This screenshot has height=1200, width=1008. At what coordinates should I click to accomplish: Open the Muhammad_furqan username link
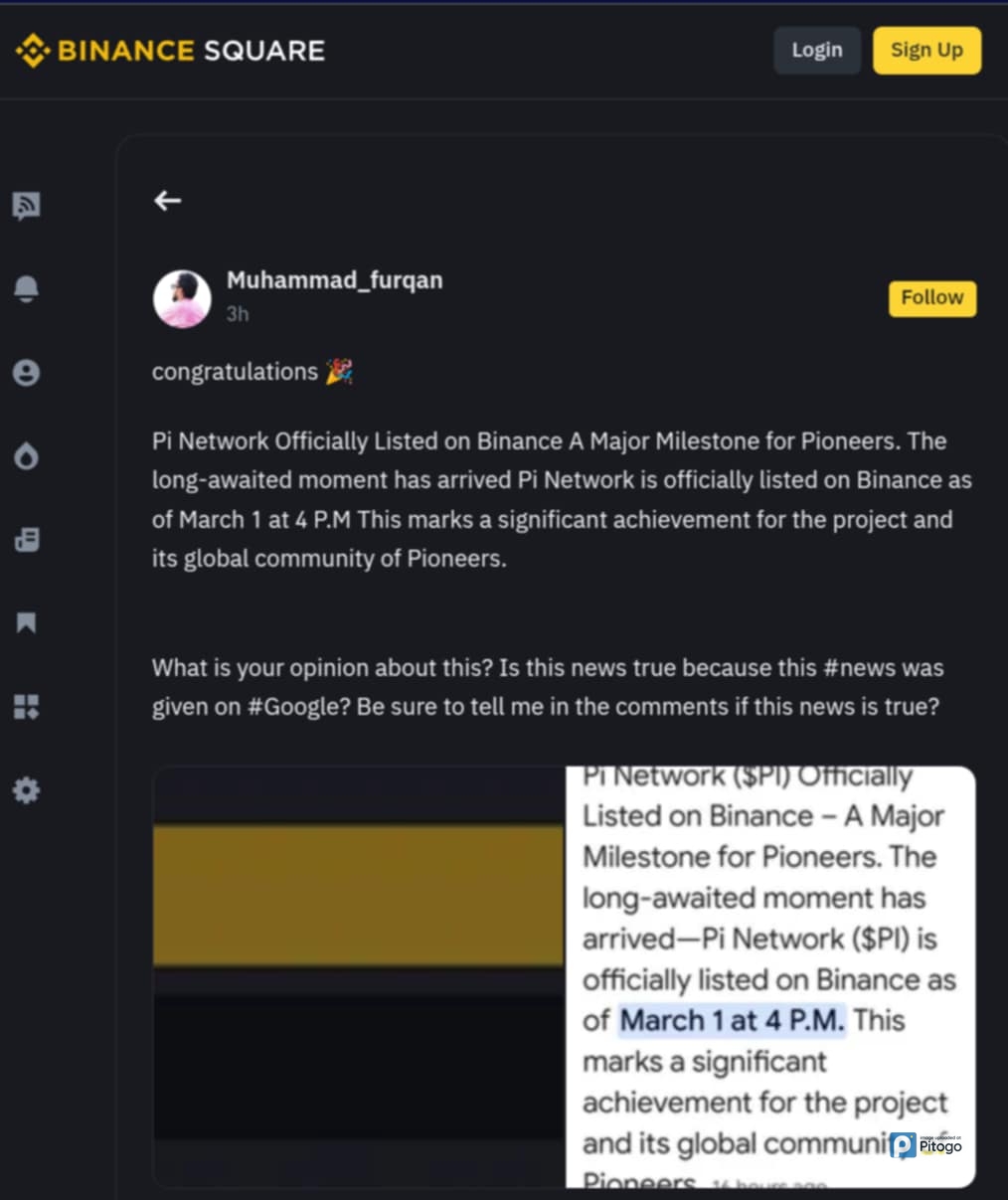pyautogui.click(x=334, y=280)
